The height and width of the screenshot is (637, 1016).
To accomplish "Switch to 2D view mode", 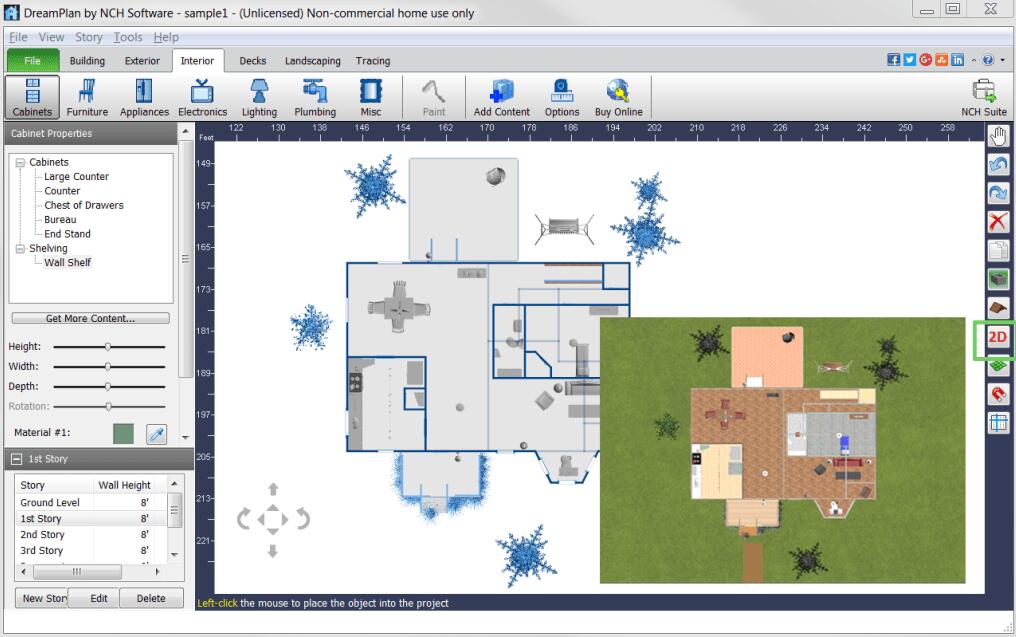I will click(x=997, y=337).
